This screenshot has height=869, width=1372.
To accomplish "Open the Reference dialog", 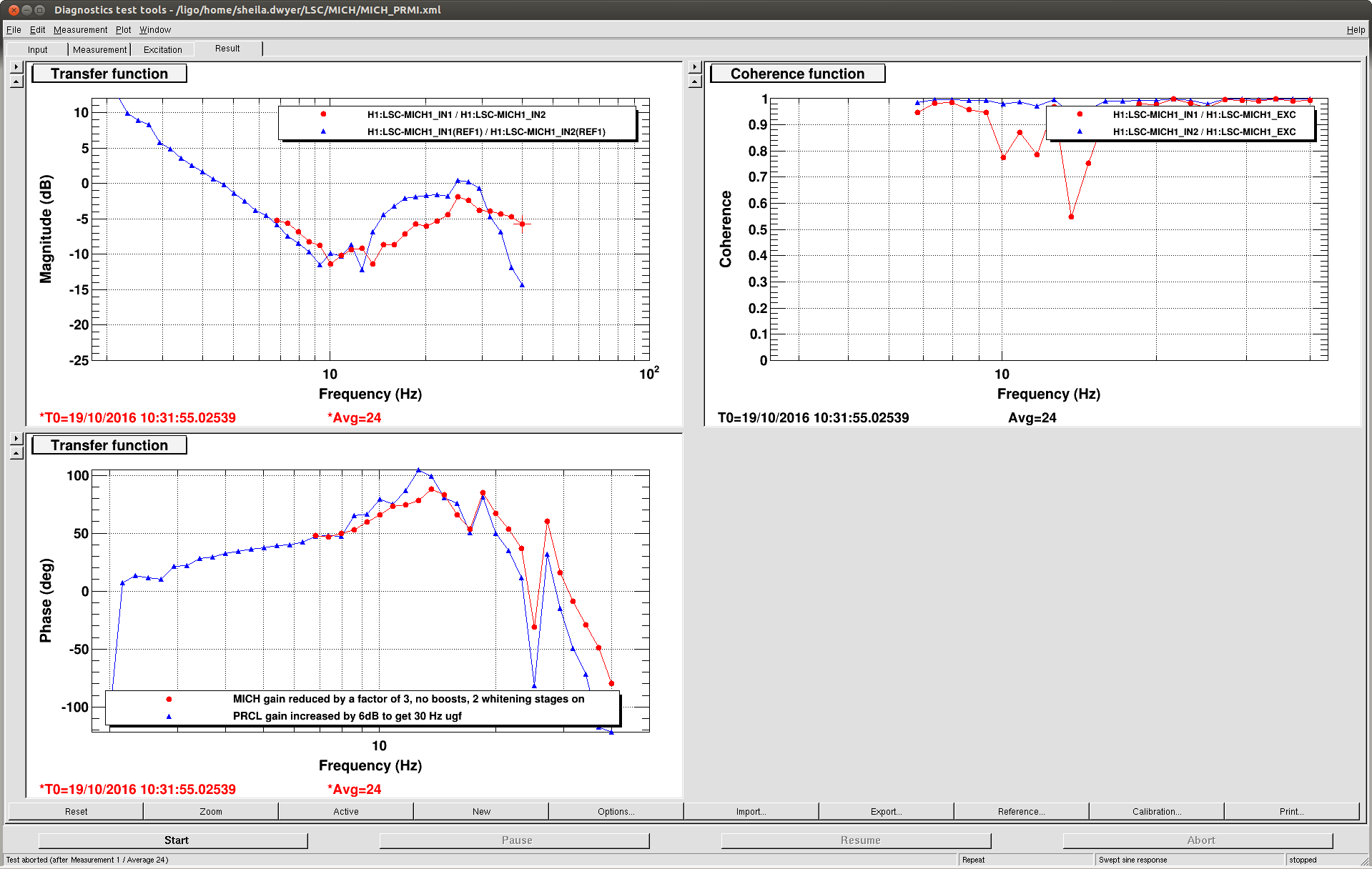I will coord(1022,811).
